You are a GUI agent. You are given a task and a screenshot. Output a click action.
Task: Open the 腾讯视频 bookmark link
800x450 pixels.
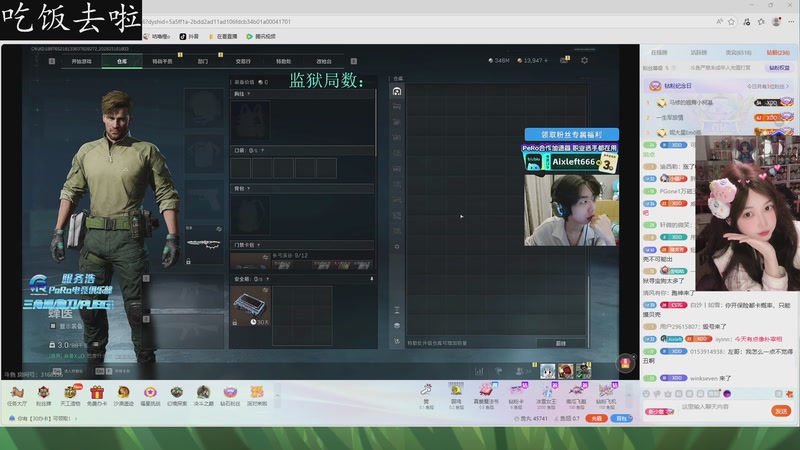[x=261, y=36]
